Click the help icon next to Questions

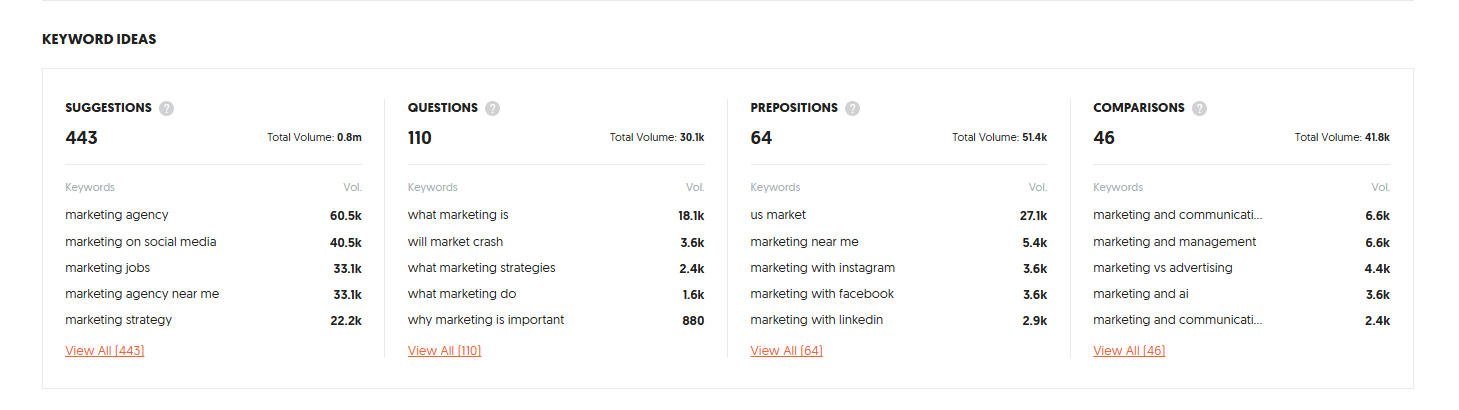pos(492,108)
